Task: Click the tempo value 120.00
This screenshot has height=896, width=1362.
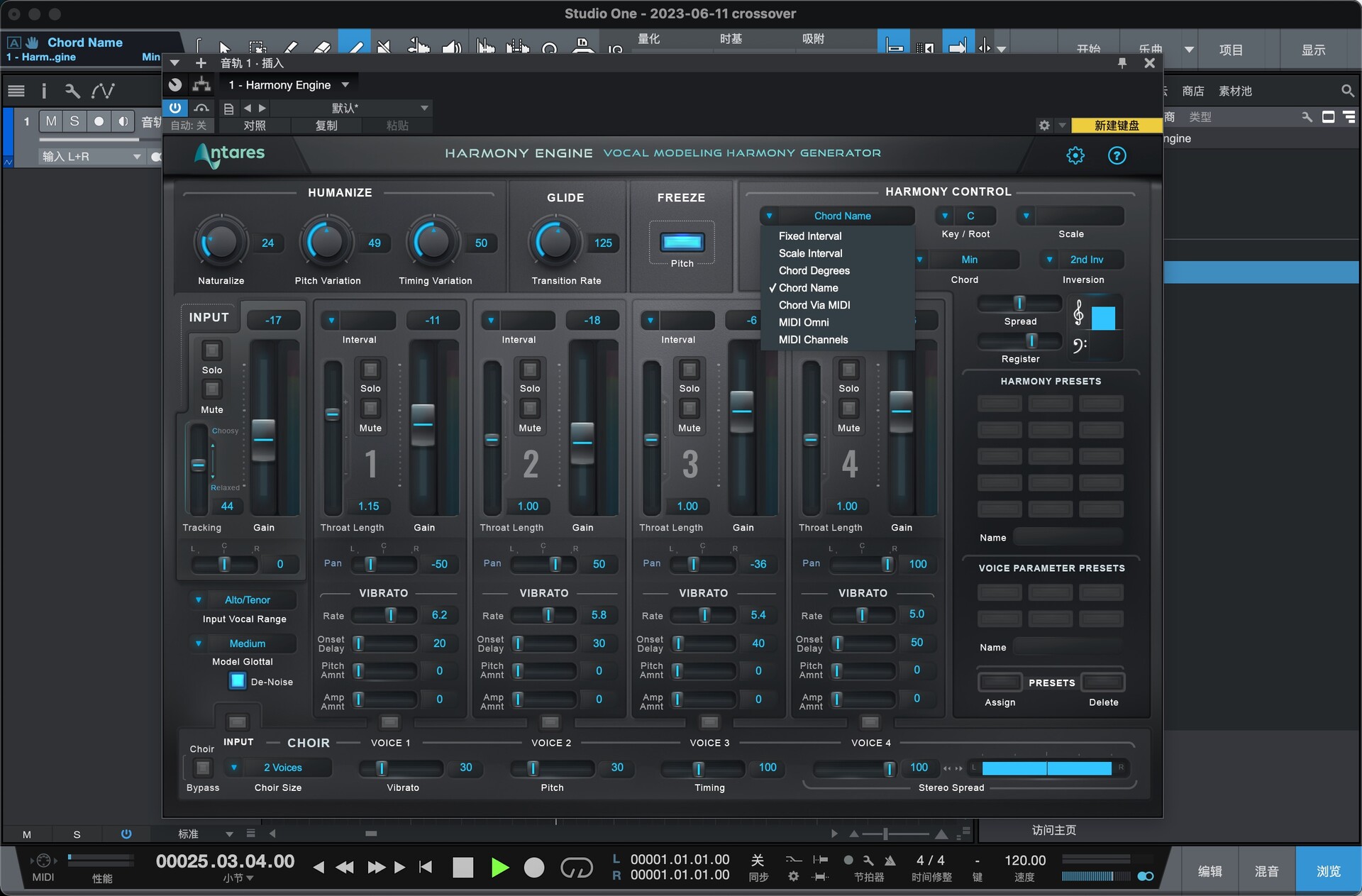Action: pyautogui.click(x=1025, y=860)
